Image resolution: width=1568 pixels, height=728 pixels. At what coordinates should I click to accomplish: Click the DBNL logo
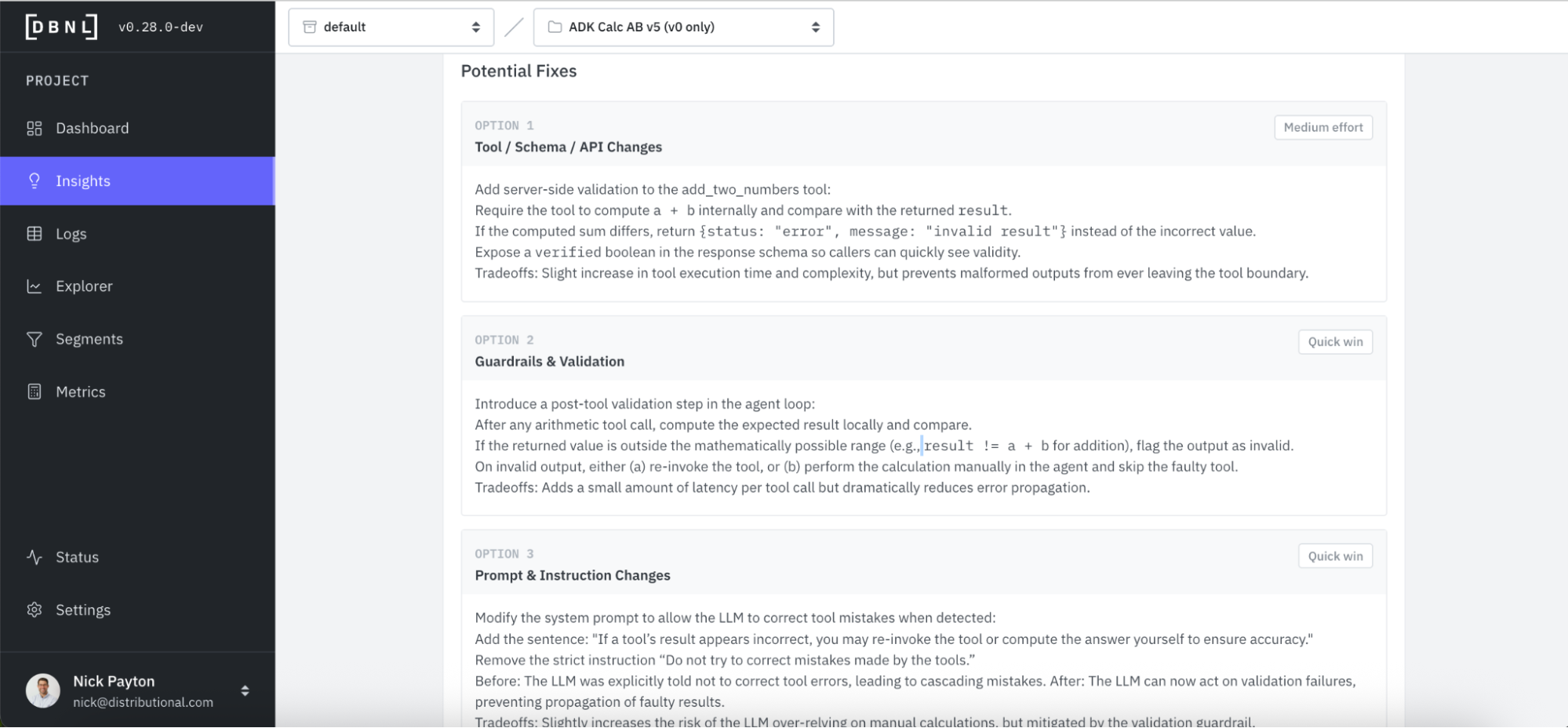coord(61,27)
